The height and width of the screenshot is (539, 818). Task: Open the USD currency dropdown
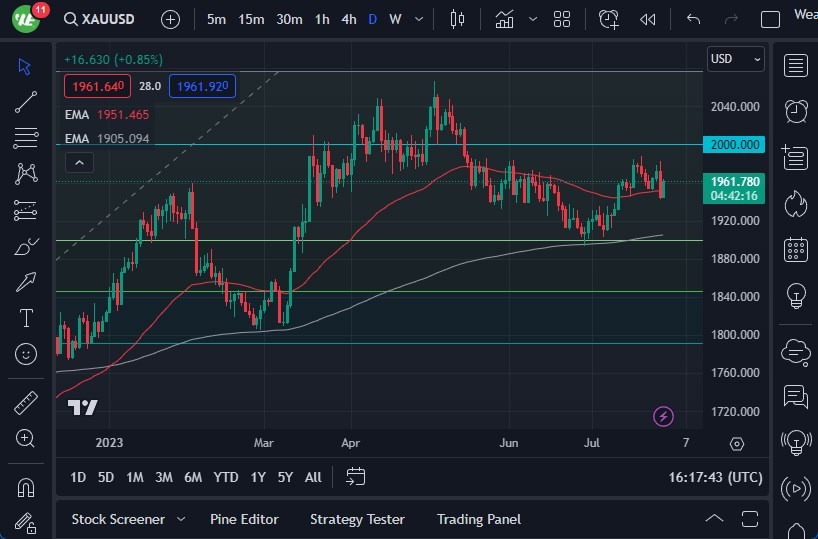point(735,59)
